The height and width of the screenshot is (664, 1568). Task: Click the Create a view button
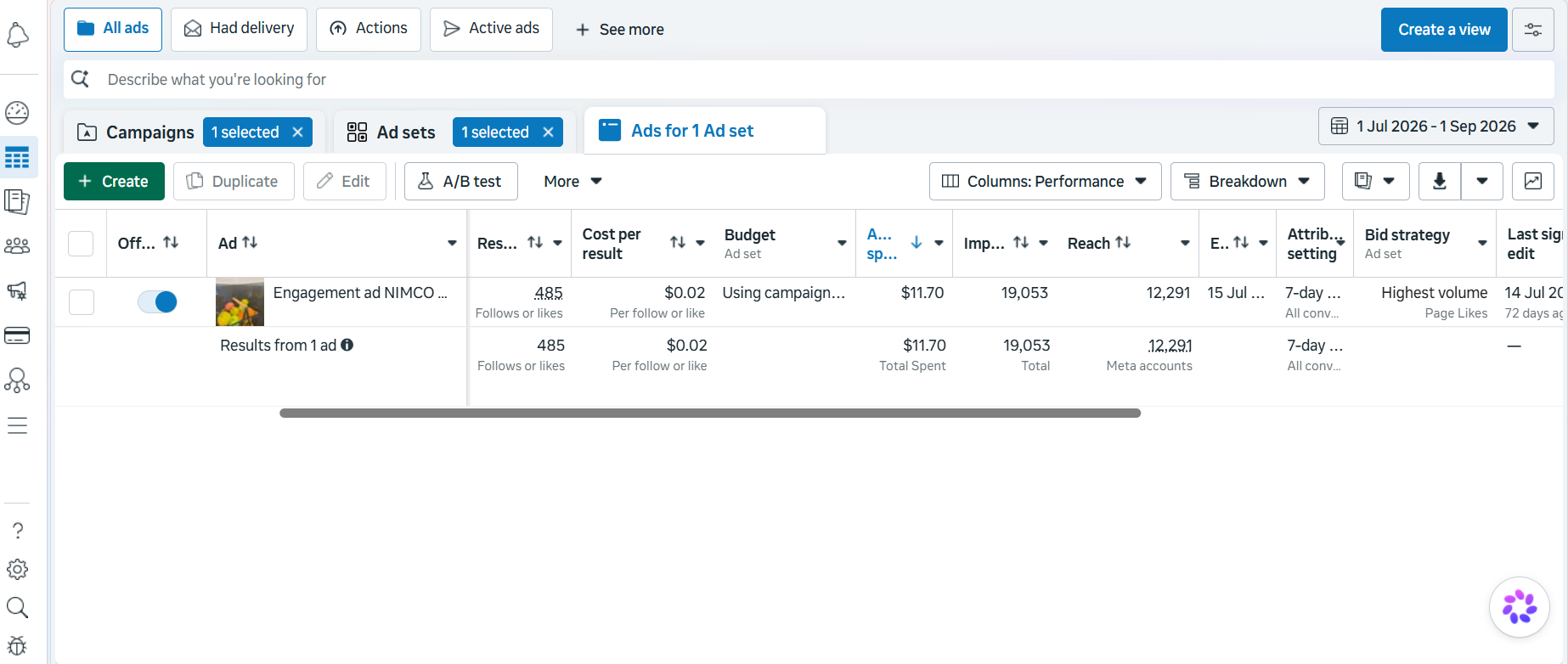point(1444,30)
